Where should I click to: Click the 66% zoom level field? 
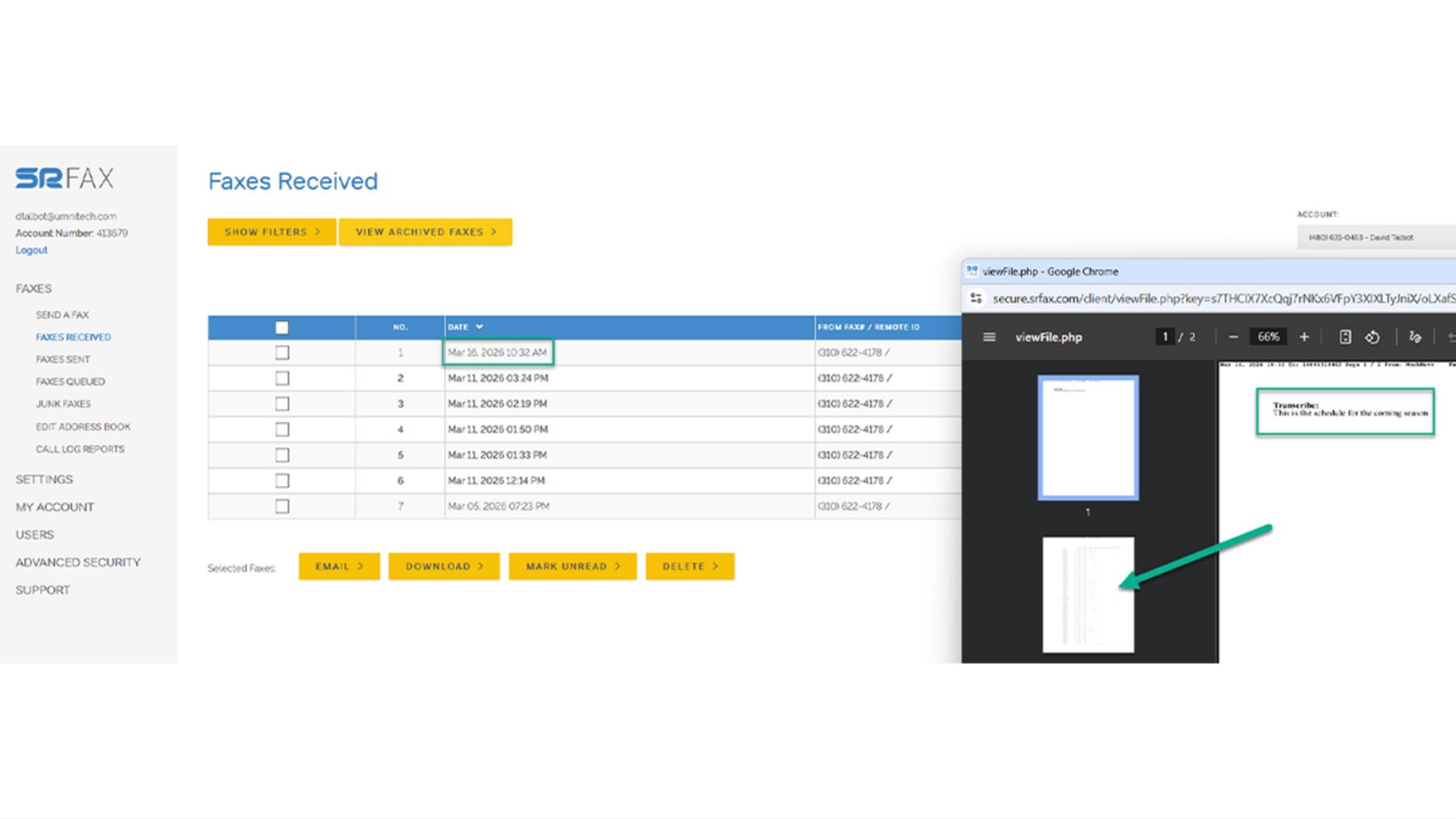tap(1268, 337)
